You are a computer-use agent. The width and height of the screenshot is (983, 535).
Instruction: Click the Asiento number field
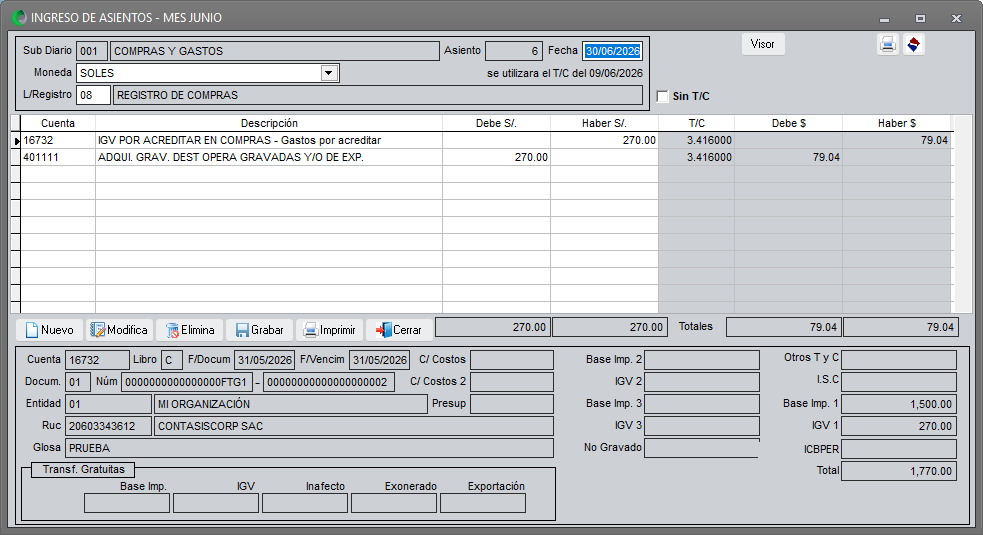pyautogui.click(x=514, y=51)
